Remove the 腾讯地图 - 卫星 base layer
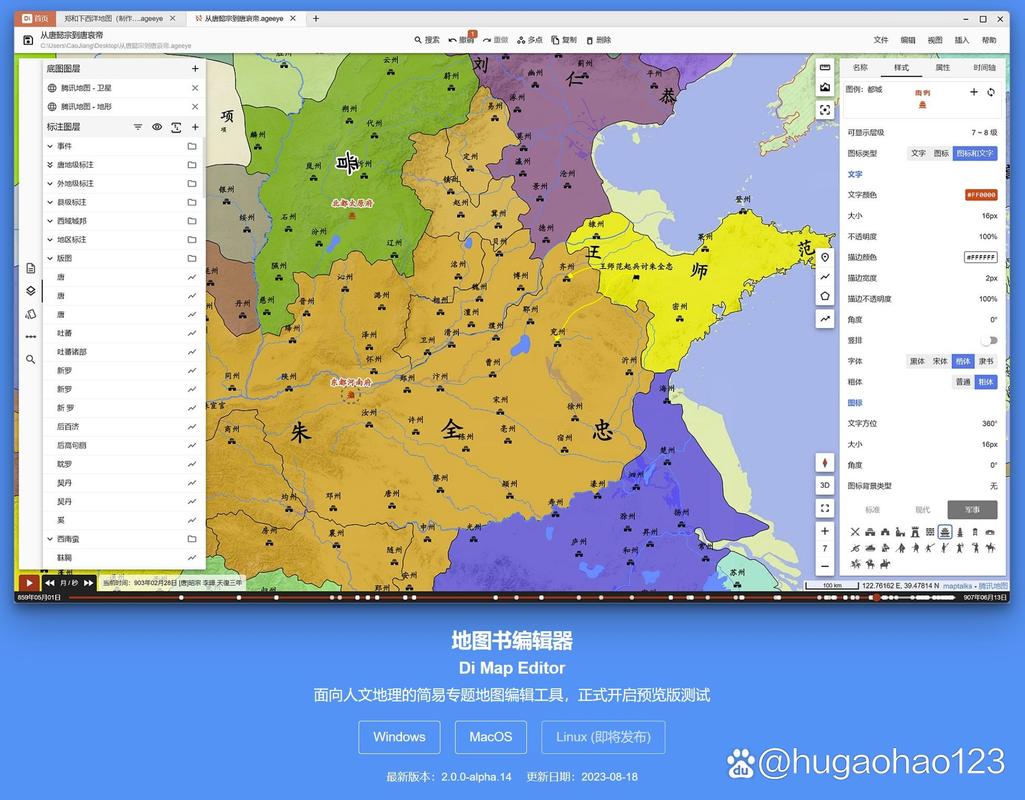The image size is (1025, 800). (195, 88)
